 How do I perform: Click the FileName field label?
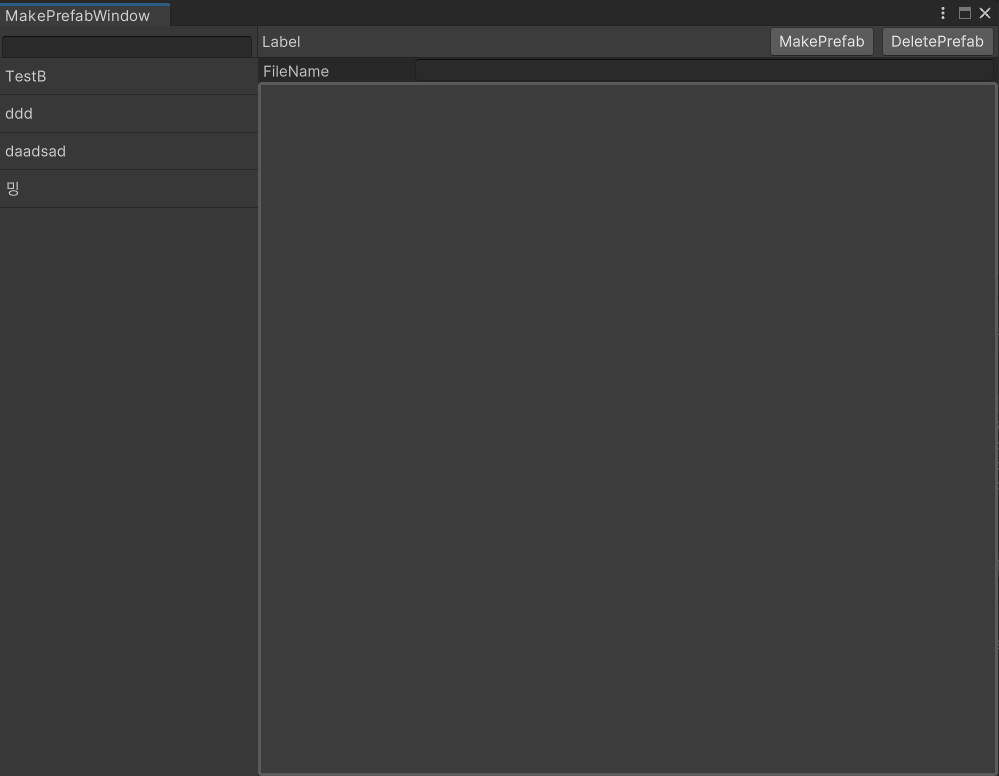(x=296, y=71)
